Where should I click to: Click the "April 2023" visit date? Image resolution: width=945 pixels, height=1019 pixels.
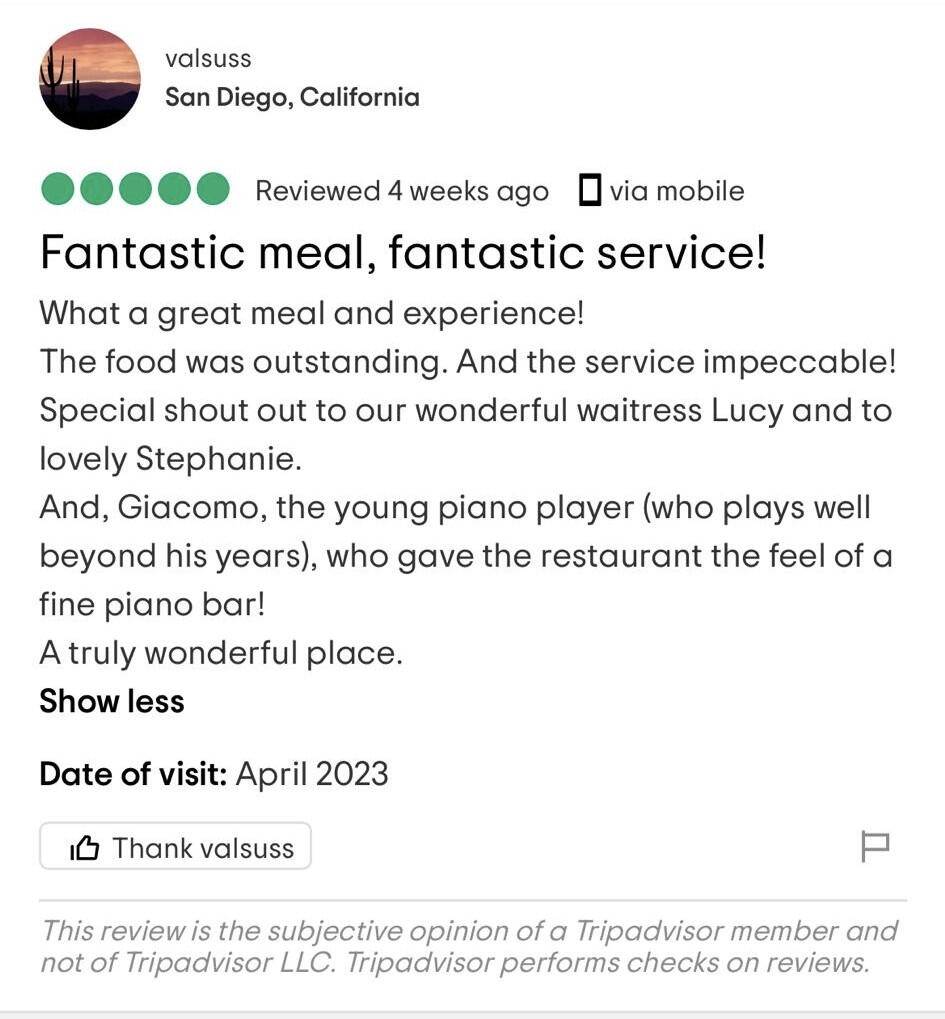pos(312,774)
